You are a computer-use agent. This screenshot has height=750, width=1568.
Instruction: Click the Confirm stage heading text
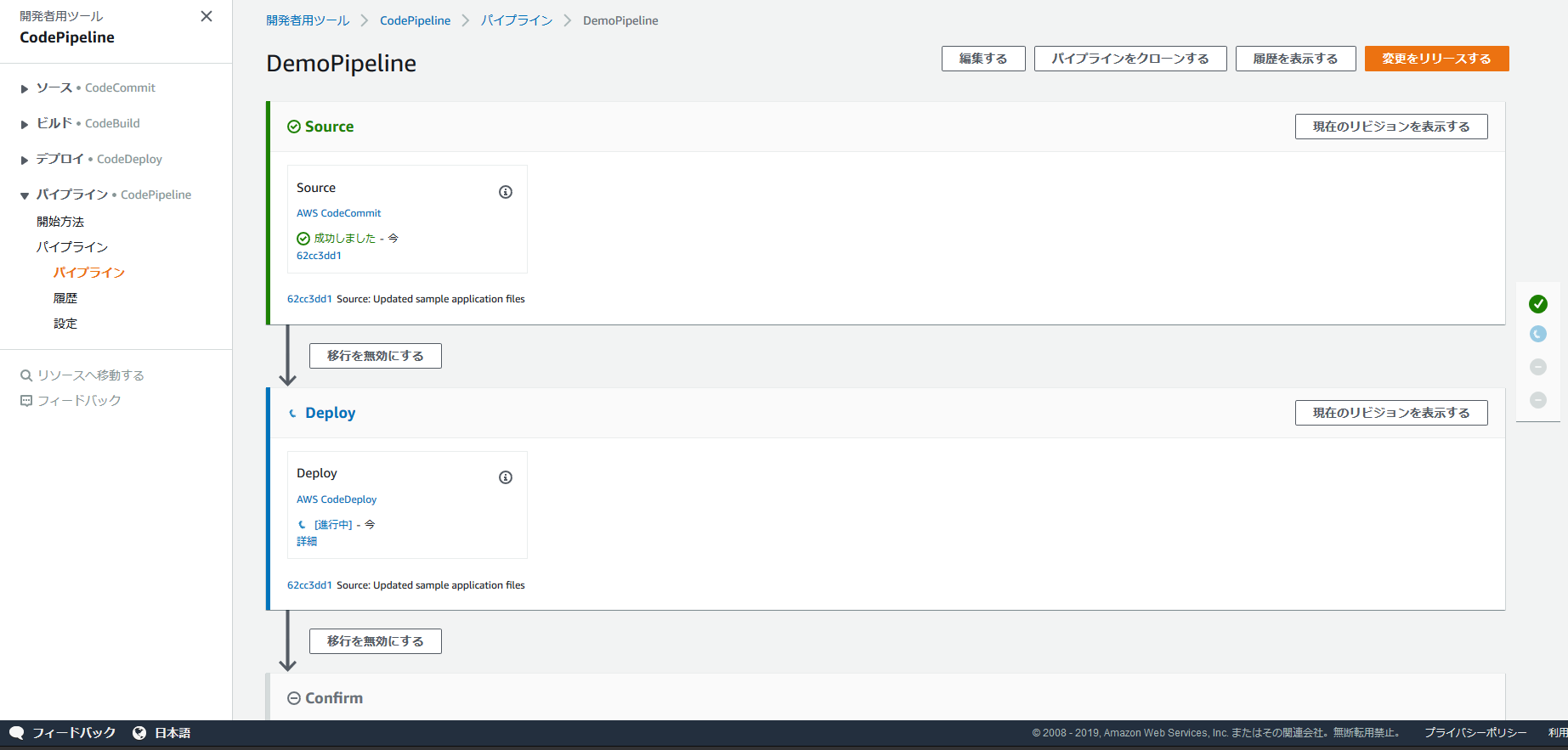coord(334,698)
